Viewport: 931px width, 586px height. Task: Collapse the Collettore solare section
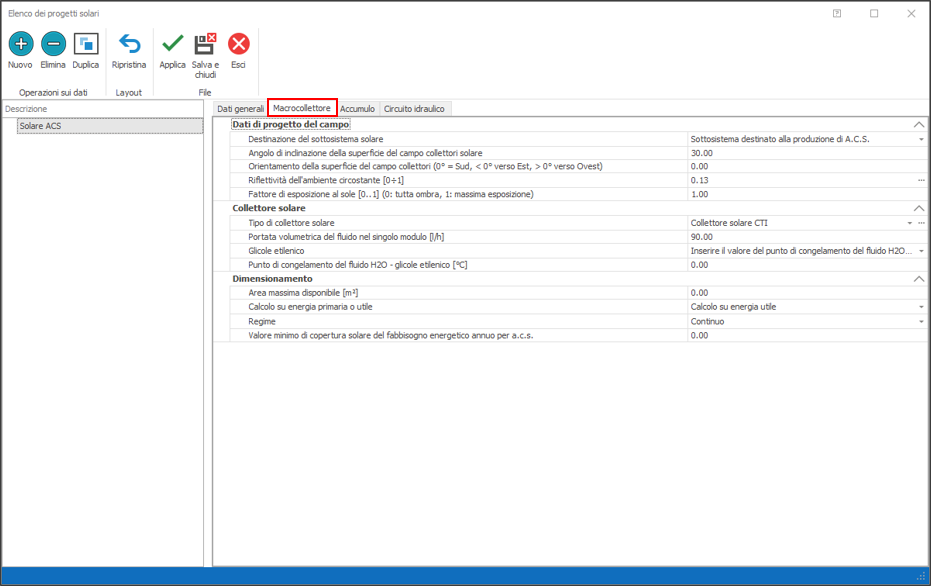point(918,209)
